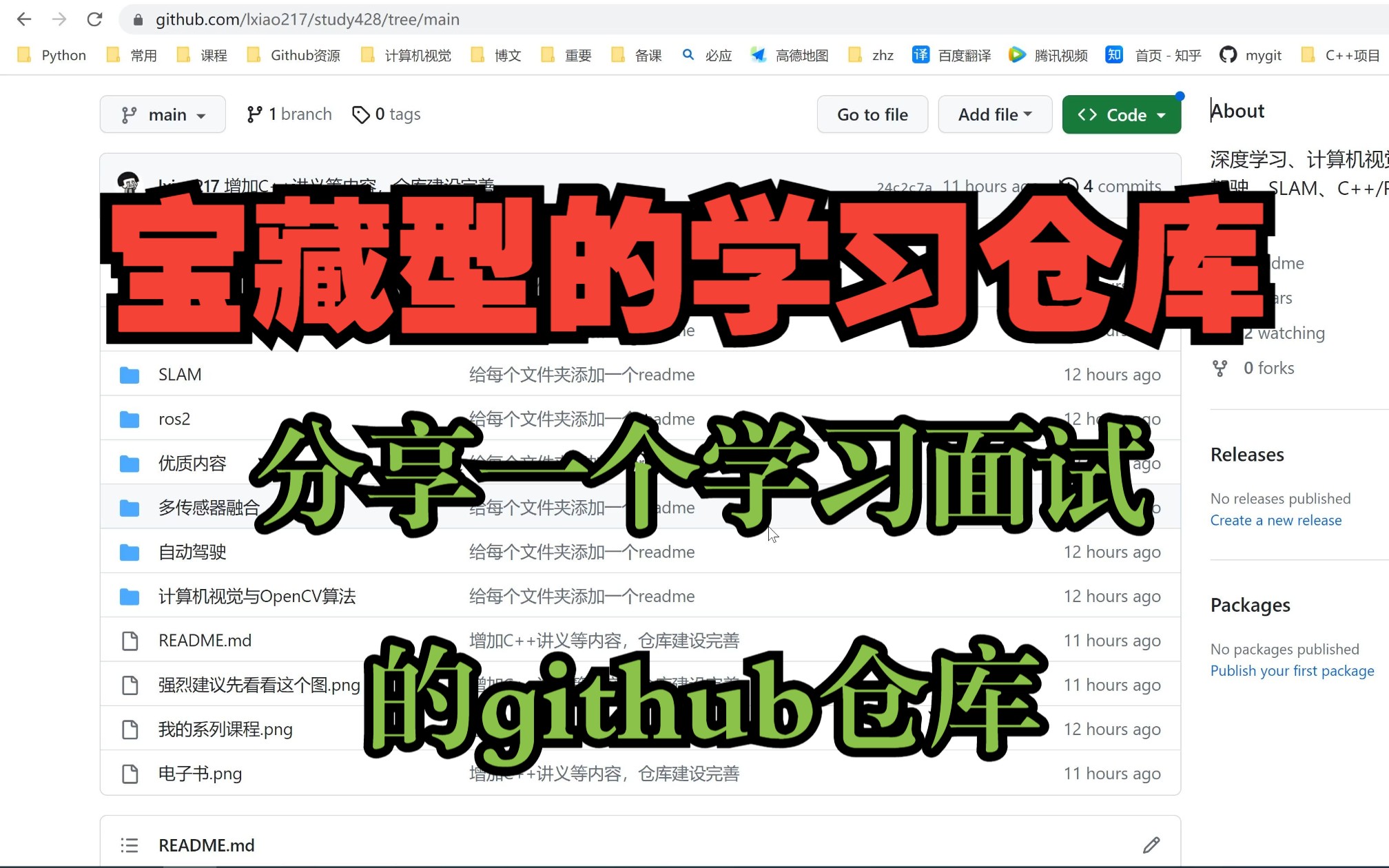This screenshot has height=868, width=1389.
Task: Click the 0 tags link
Action: click(387, 114)
